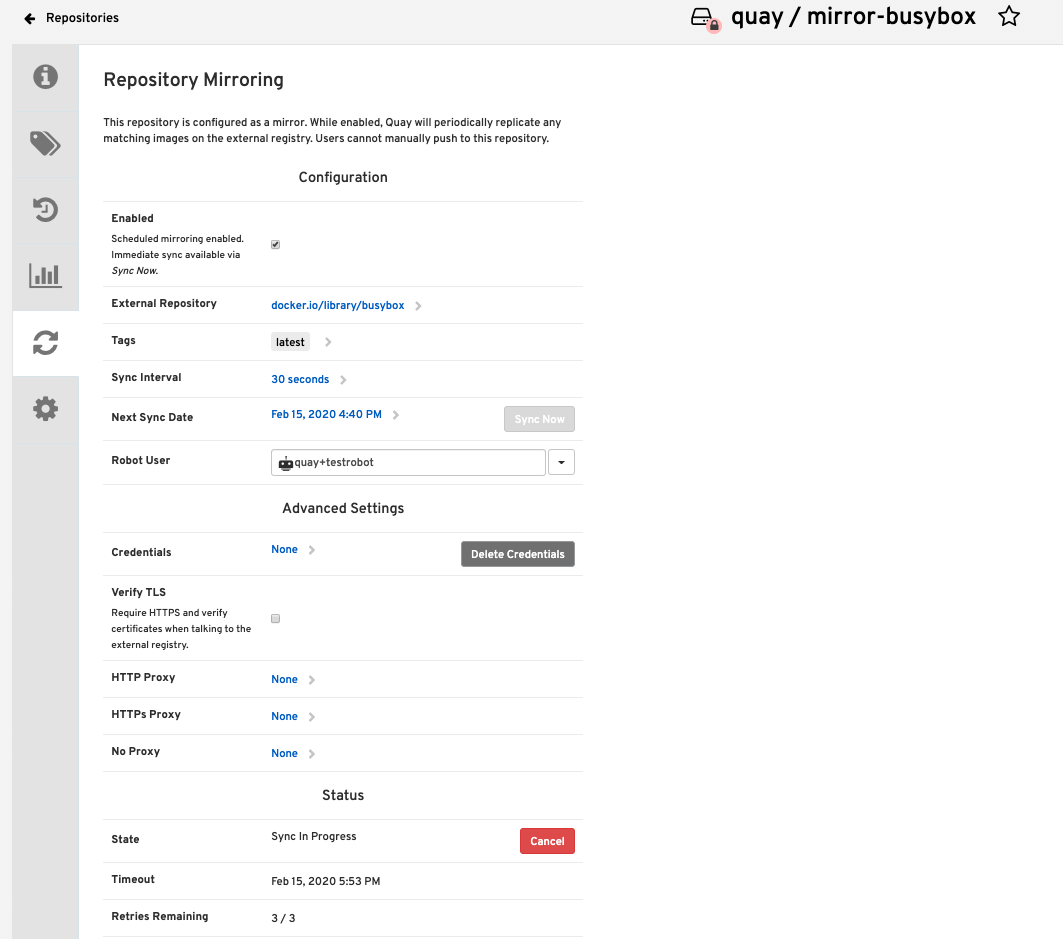Open the repository Settings gear icon
1063x939 pixels.
click(x=45, y=409)
